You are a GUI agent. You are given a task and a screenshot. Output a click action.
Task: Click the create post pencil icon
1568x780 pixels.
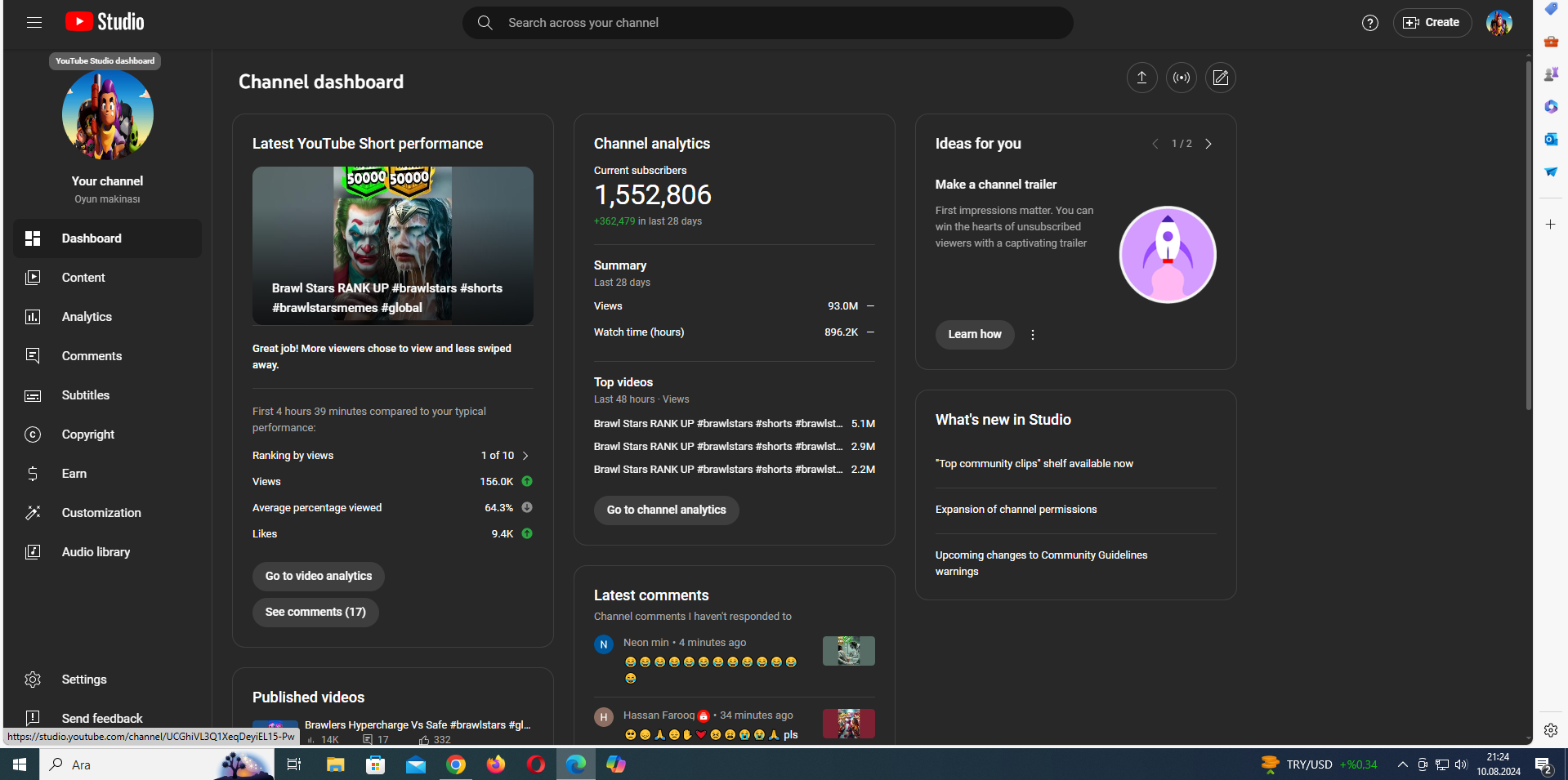[1220, 78]
